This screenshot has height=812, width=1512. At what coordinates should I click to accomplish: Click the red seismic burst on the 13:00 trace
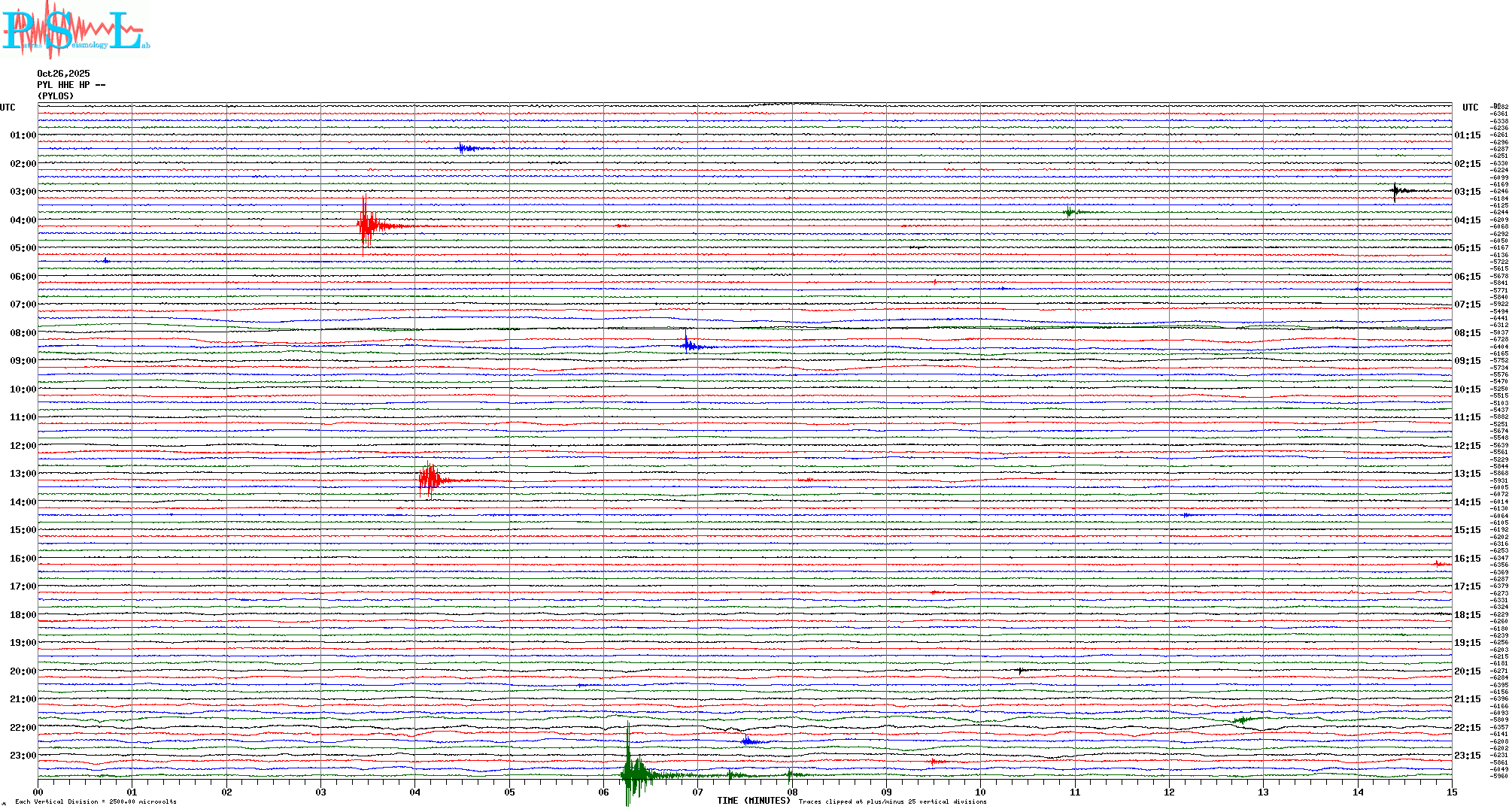click(430, 479)
